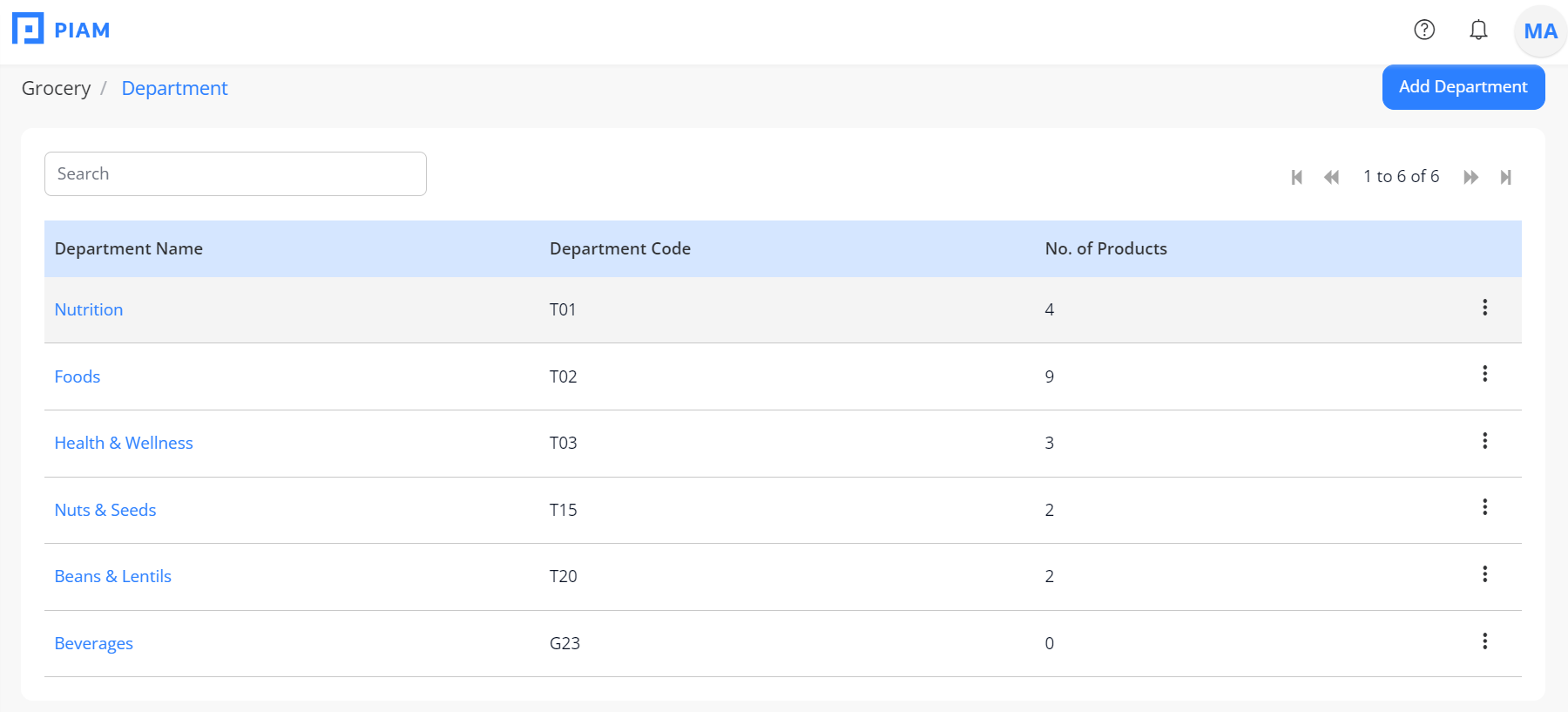Viewport: 1568px width, 712px height.
Task: Click the Department Code column header
Action: [x=620, y=248]
